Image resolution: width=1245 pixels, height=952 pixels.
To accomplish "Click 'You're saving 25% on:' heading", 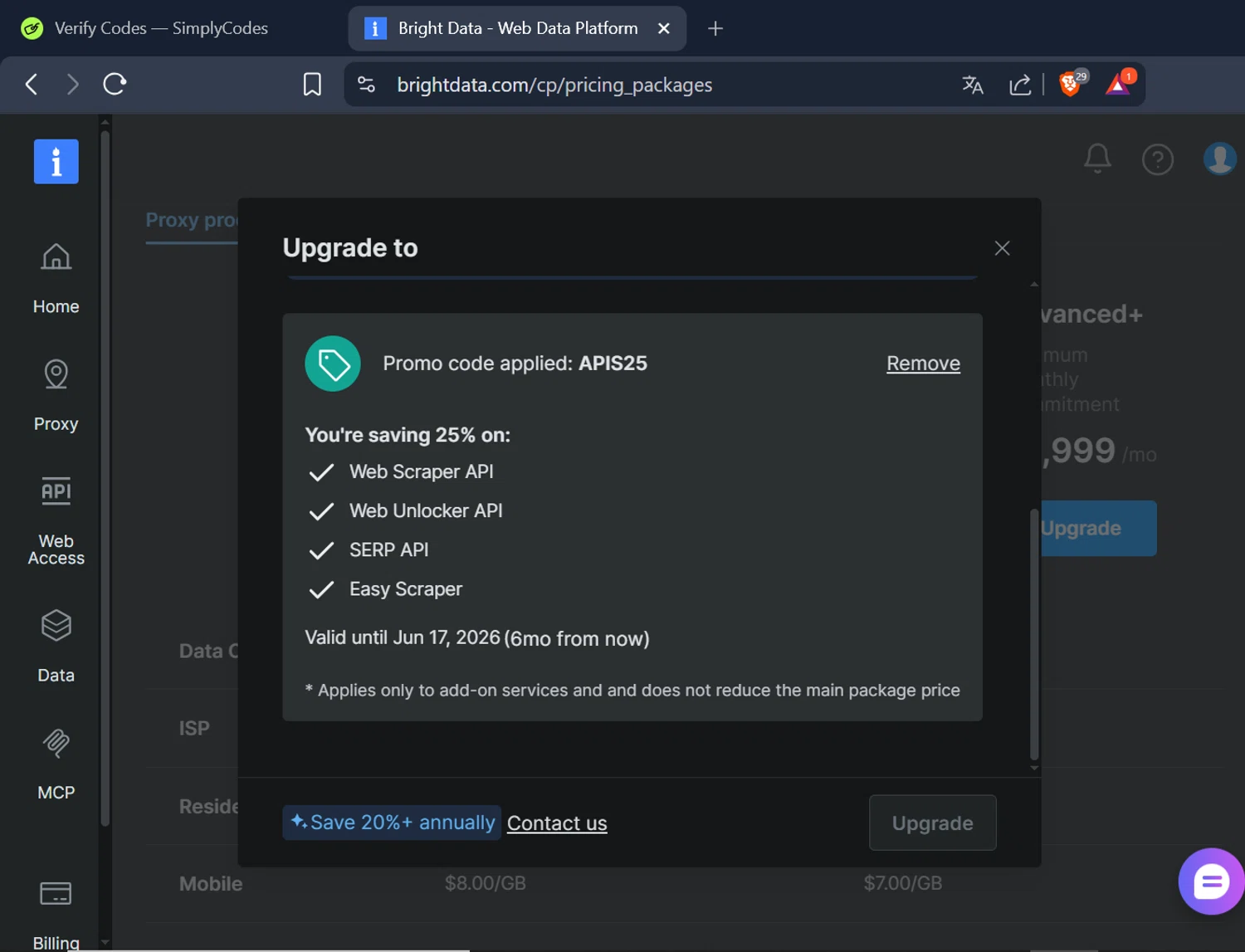I will 408,435.
